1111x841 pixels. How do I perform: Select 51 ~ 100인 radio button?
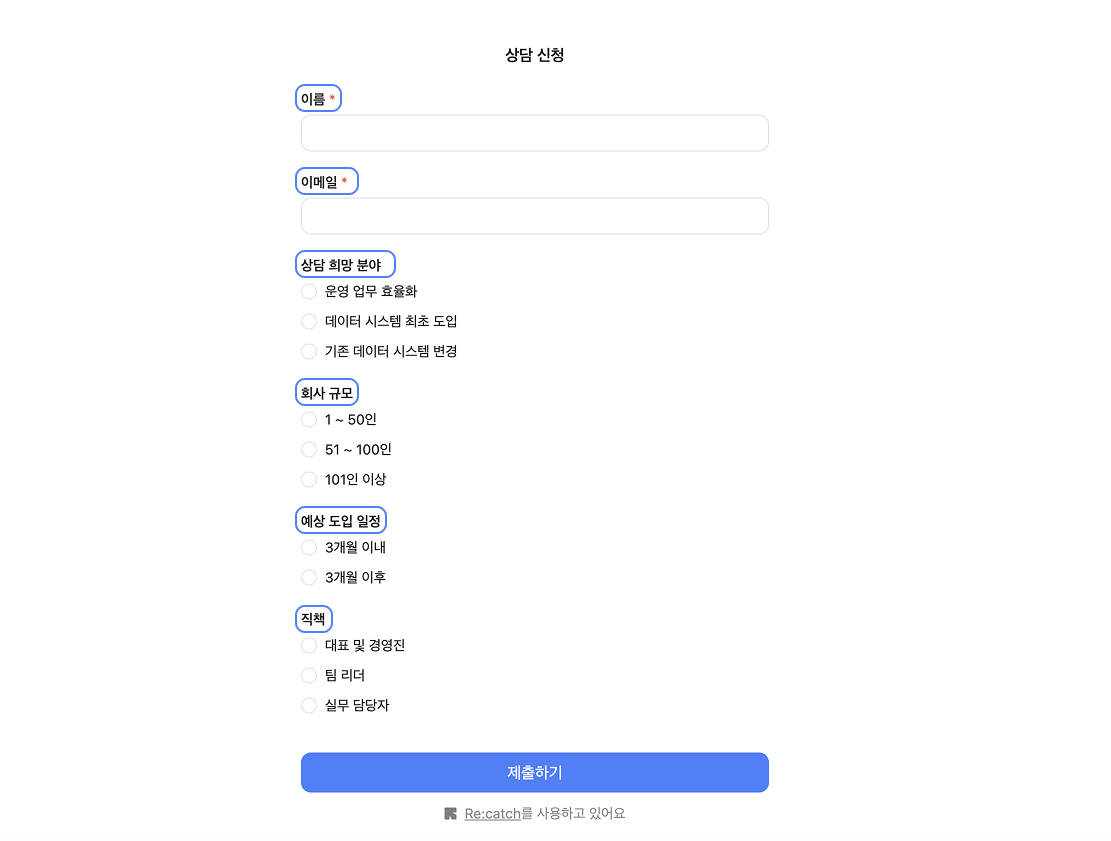click(x=309, y=450)
